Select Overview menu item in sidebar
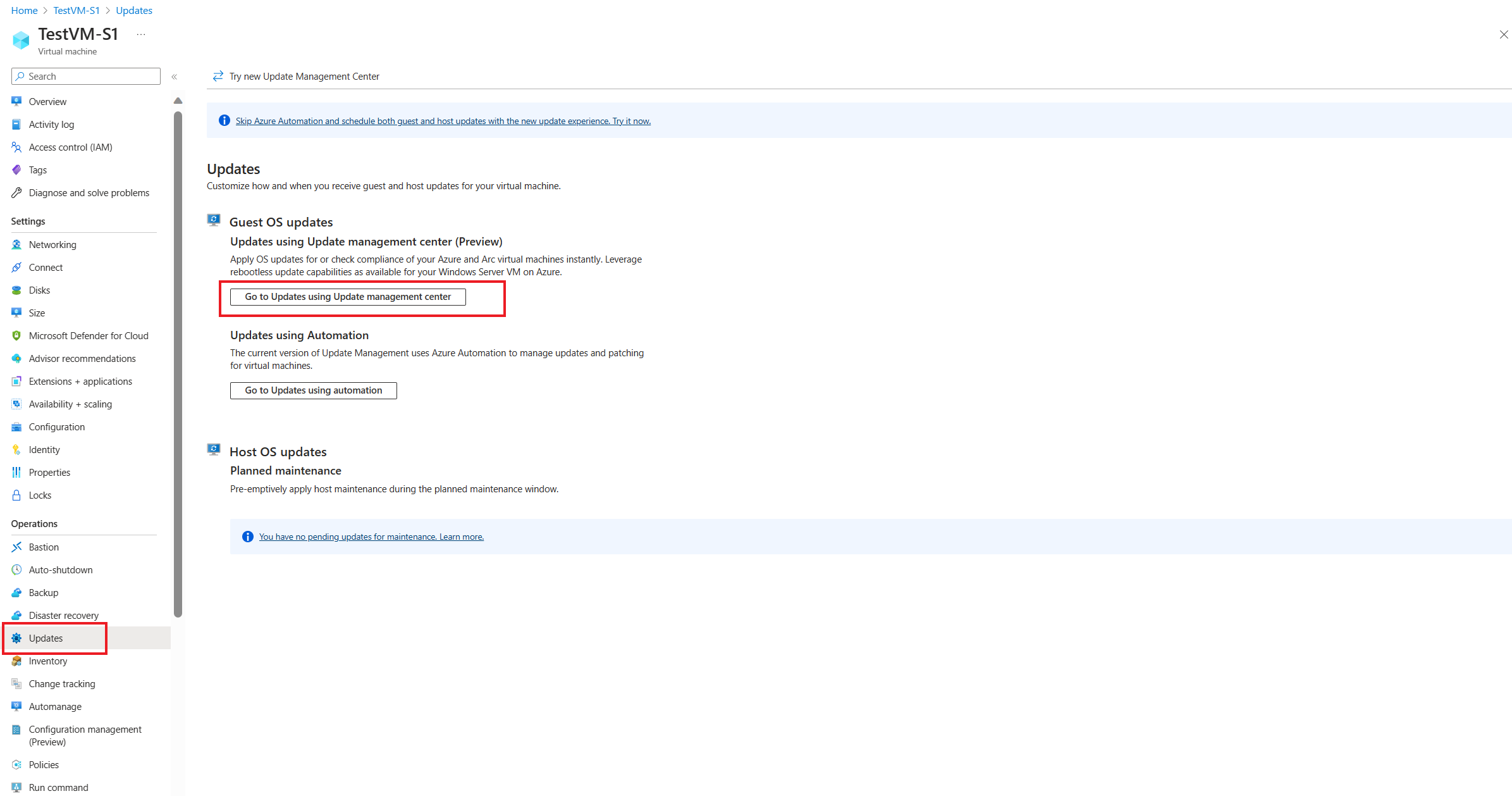 point(47,101)
